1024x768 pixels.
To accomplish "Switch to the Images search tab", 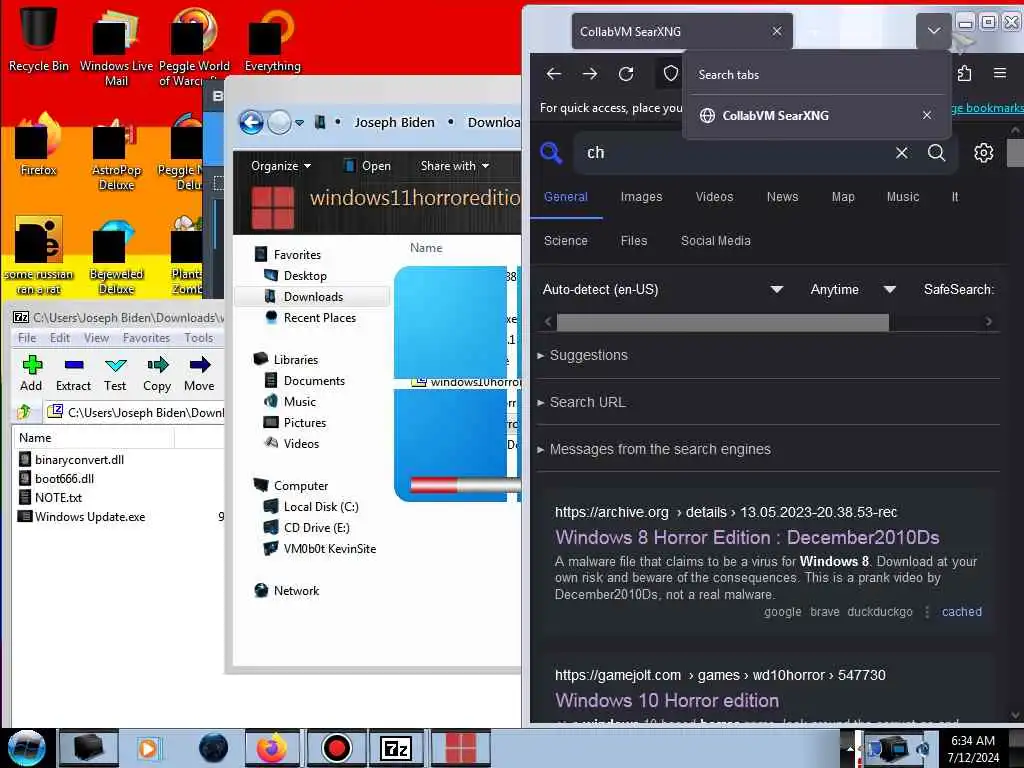I will tap(641, 197).
